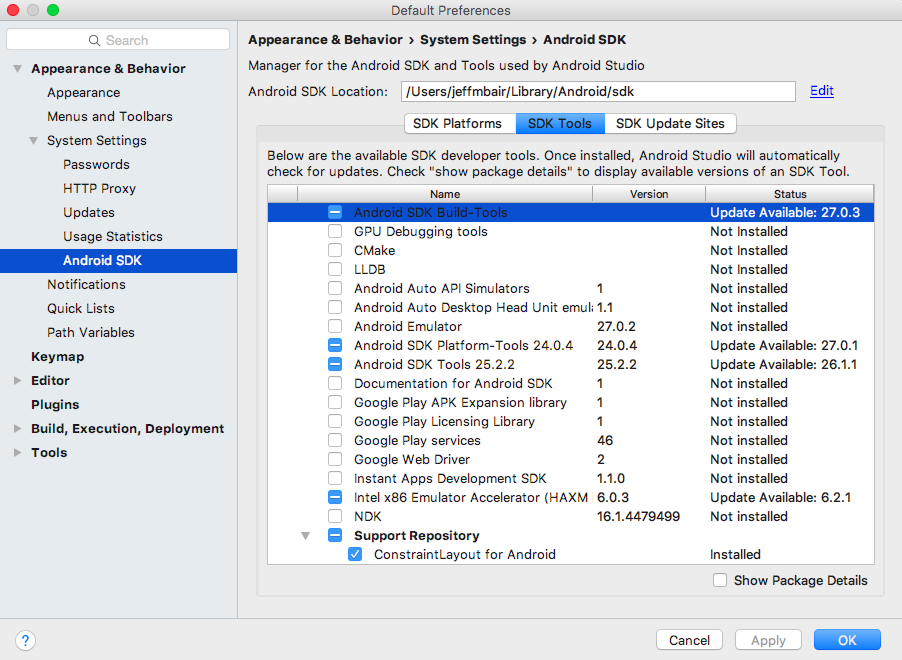The width and height of the screenshot is (902, 660).
Task: Collapse the Appearance & Behavior section
Action: (x=18, y=68)
